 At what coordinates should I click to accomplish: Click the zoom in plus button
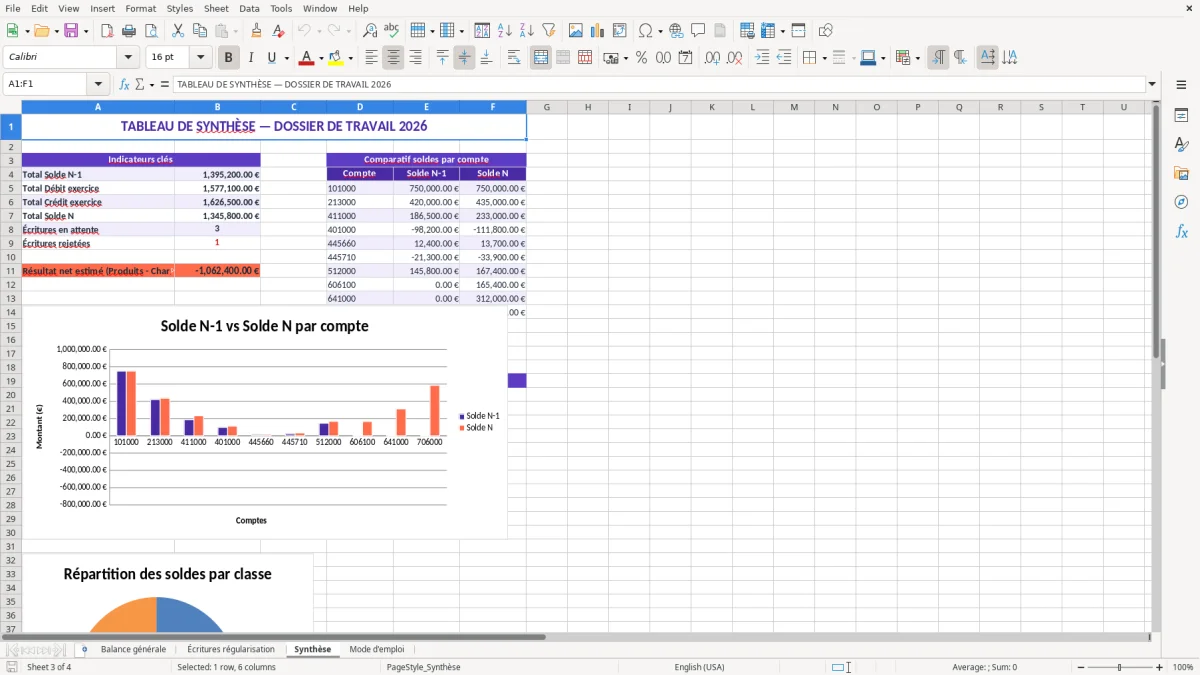(x=1160, y=667)
